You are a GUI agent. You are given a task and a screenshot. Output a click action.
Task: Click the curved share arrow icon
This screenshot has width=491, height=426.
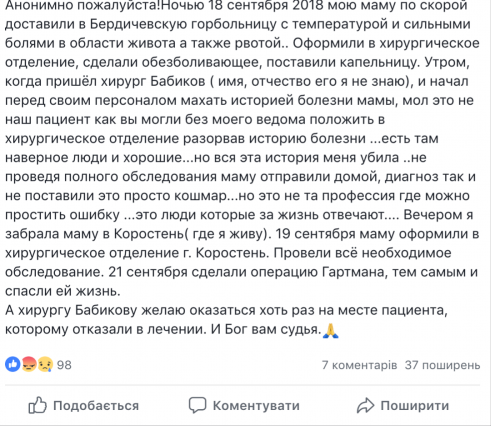(x=366, y=405)
